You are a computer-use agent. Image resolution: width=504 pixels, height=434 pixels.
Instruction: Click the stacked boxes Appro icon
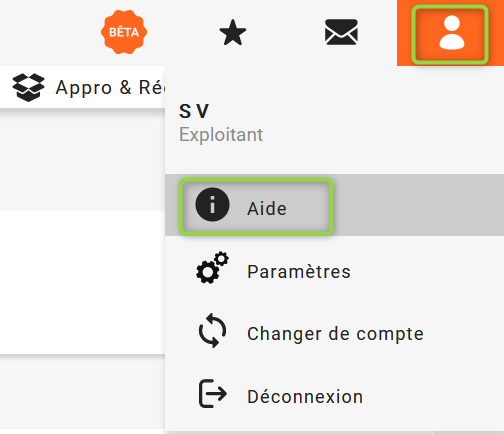(x=28, y=87)
